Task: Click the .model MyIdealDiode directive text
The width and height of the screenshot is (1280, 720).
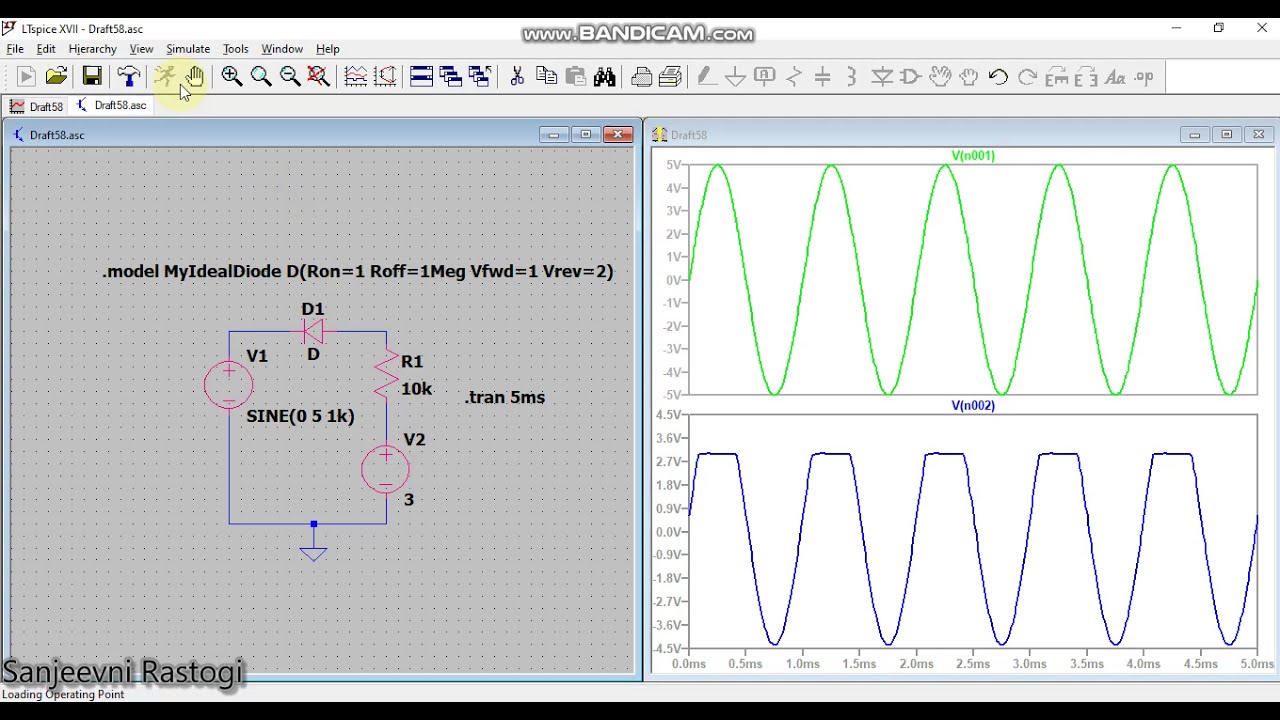Action: [x=358, y=271]
